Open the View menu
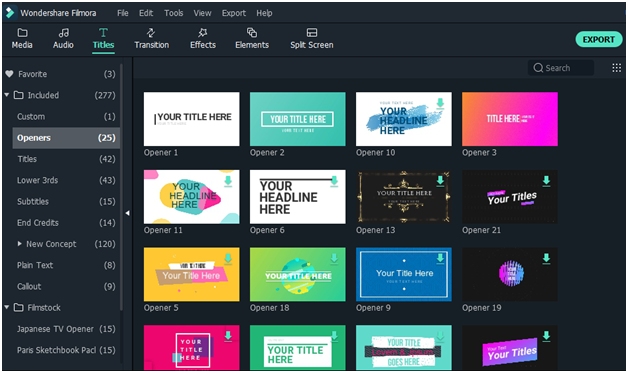This screenshot has width=628, height=373. point(202,13)
